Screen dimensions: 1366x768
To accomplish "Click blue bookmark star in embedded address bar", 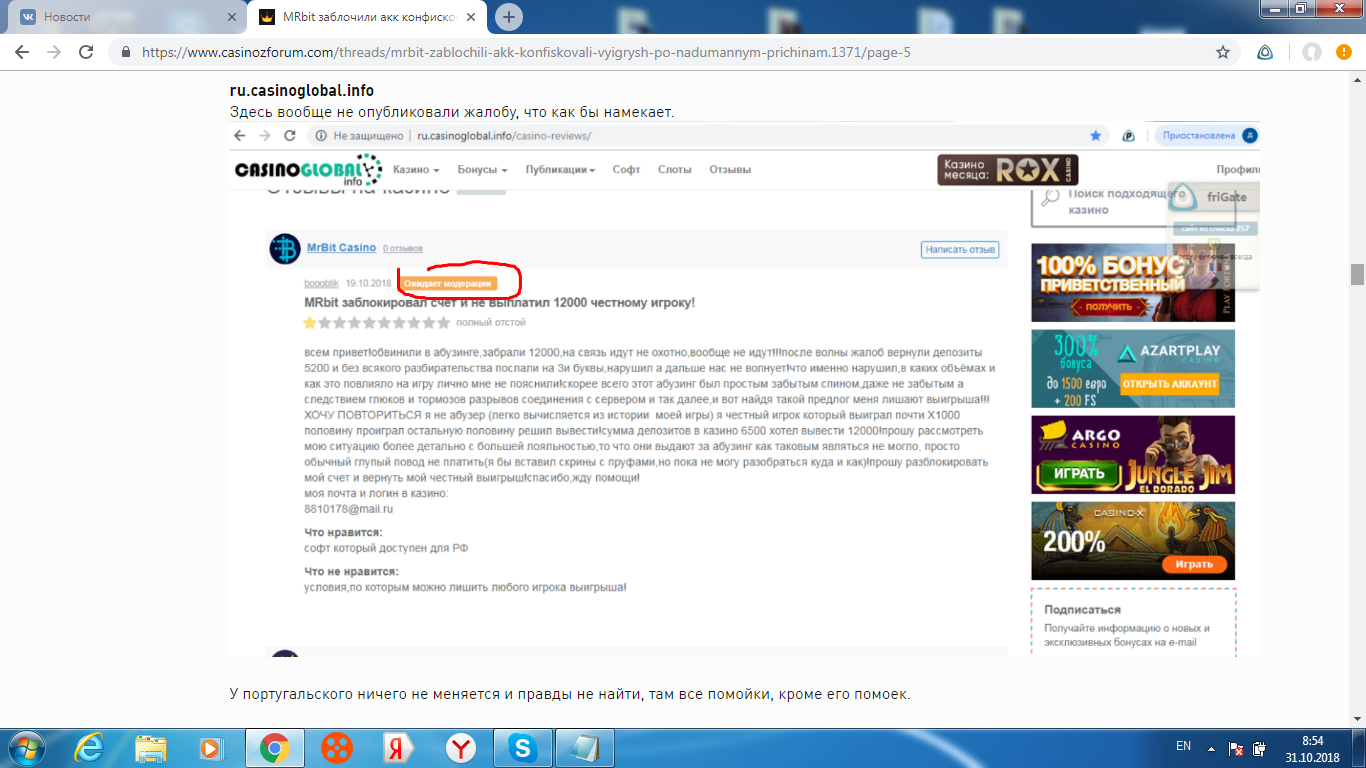I will (x=1096, y=135).
